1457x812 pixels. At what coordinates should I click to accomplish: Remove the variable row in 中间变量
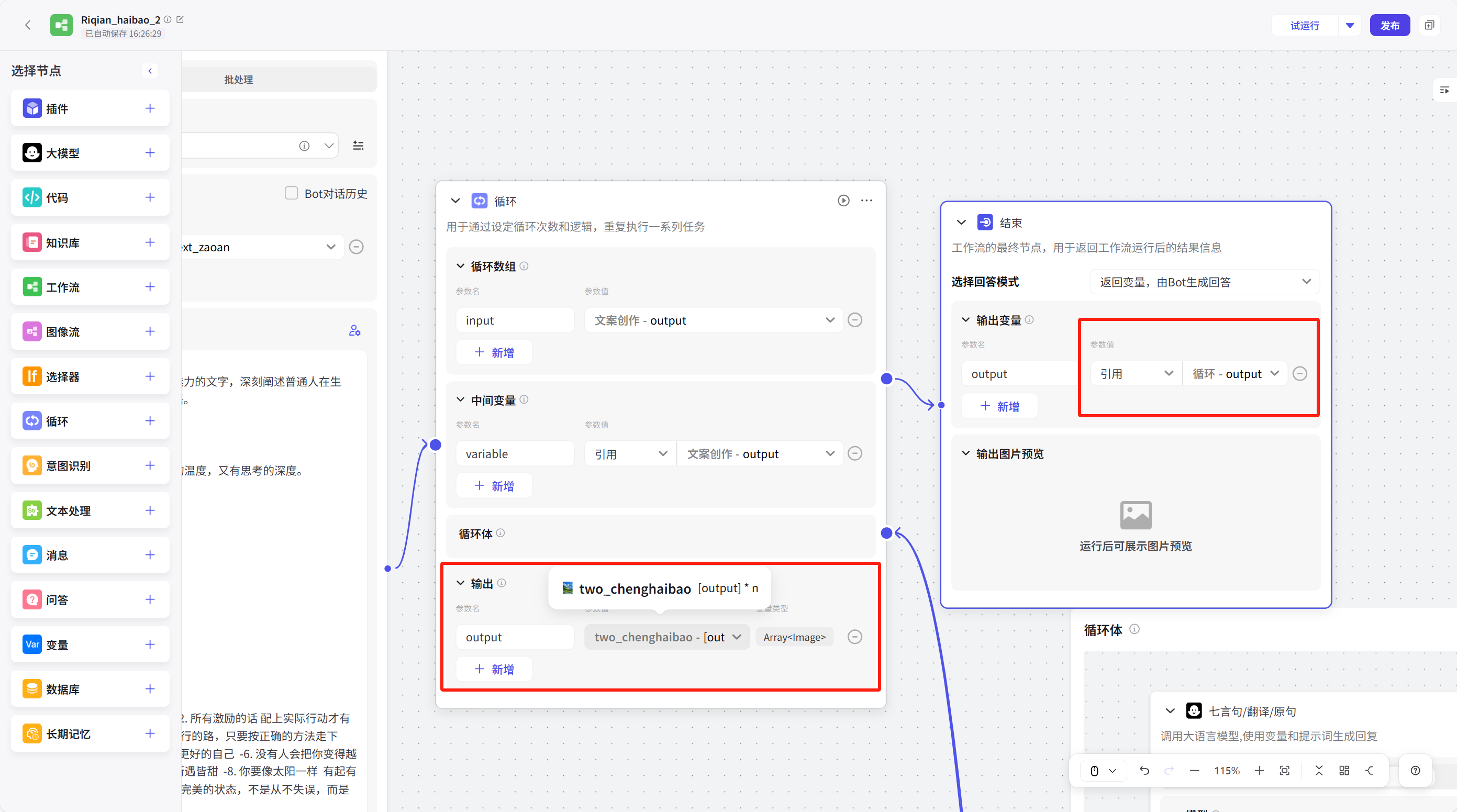(855, 453)
